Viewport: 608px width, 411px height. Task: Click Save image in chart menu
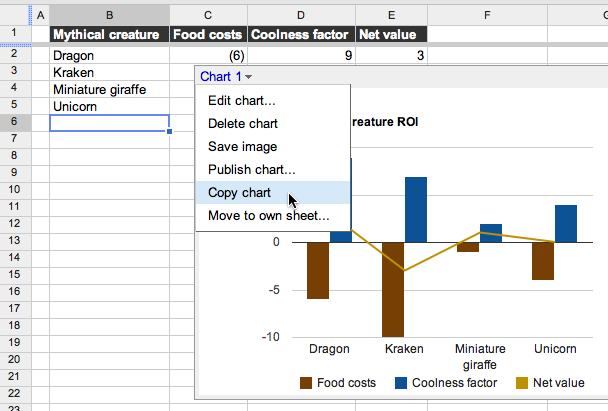point(242,146)
